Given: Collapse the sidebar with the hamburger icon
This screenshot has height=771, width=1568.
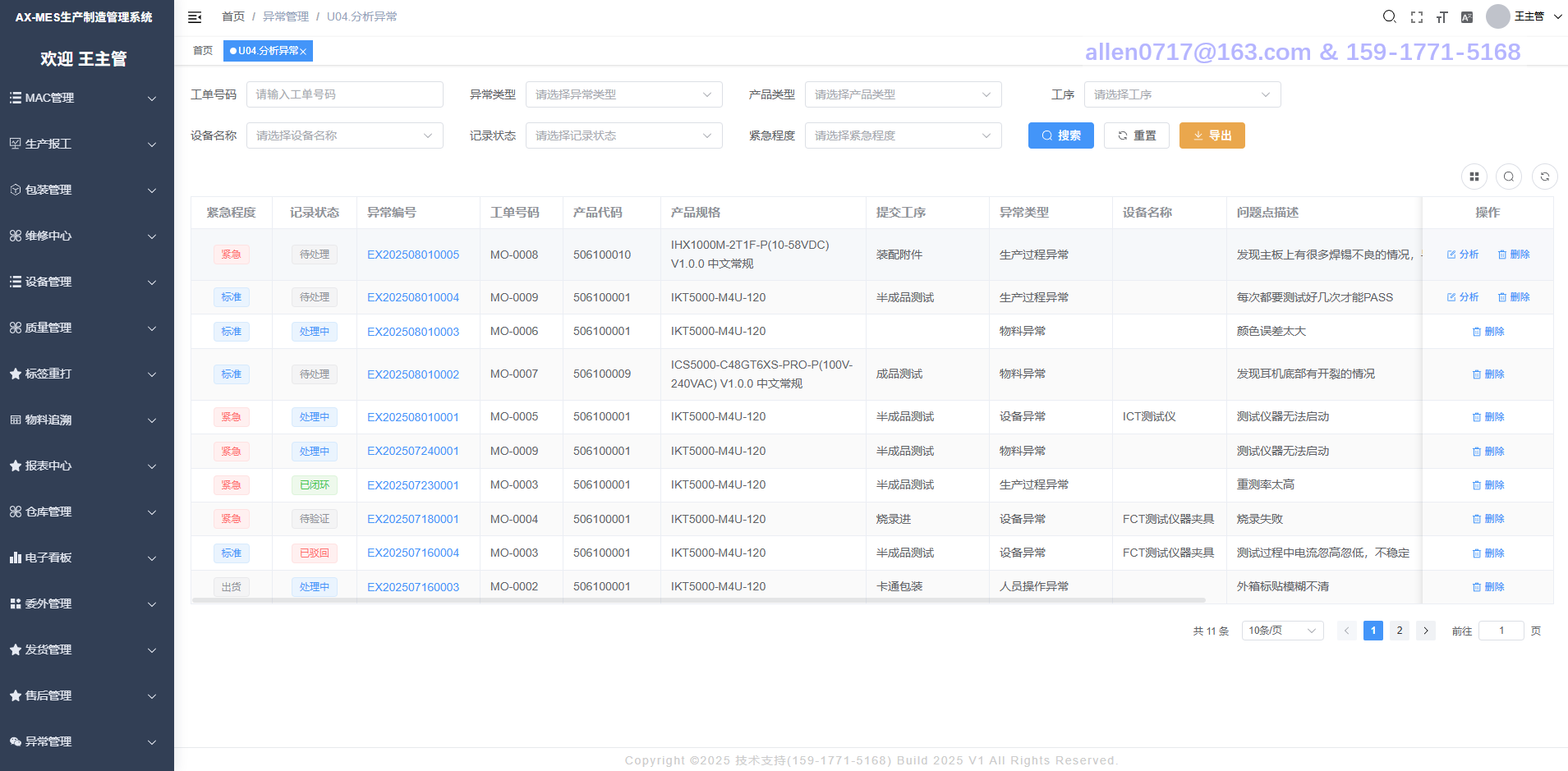Looking at the screenshot, I should [x=195, y=17].
